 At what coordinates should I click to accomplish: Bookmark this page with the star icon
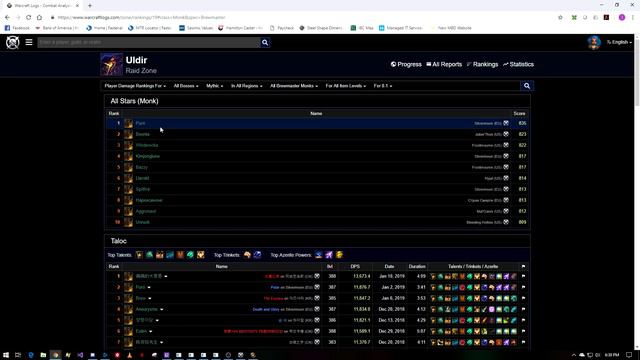click(560, 18)
